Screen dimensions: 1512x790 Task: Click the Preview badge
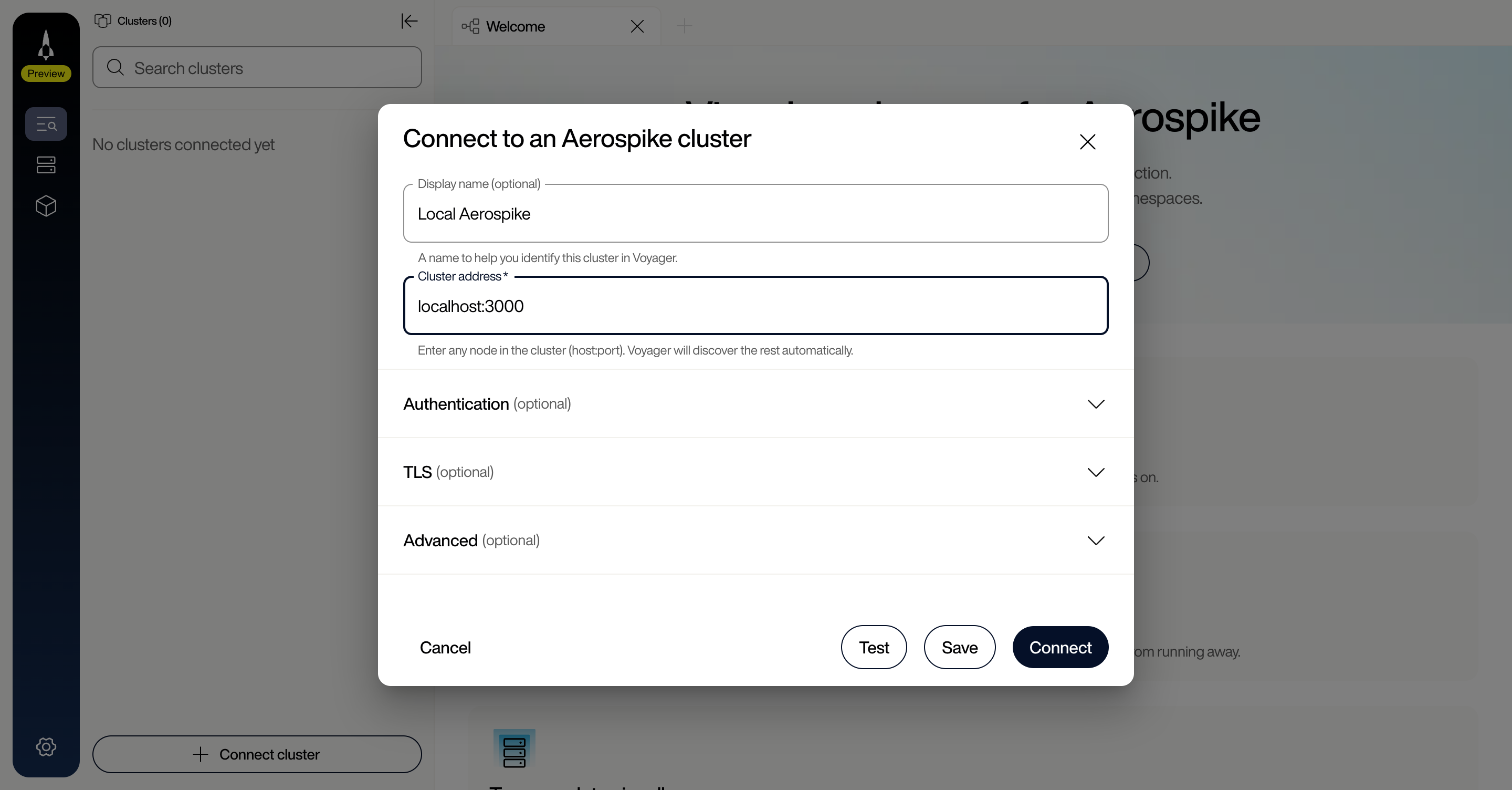[46, 74]
